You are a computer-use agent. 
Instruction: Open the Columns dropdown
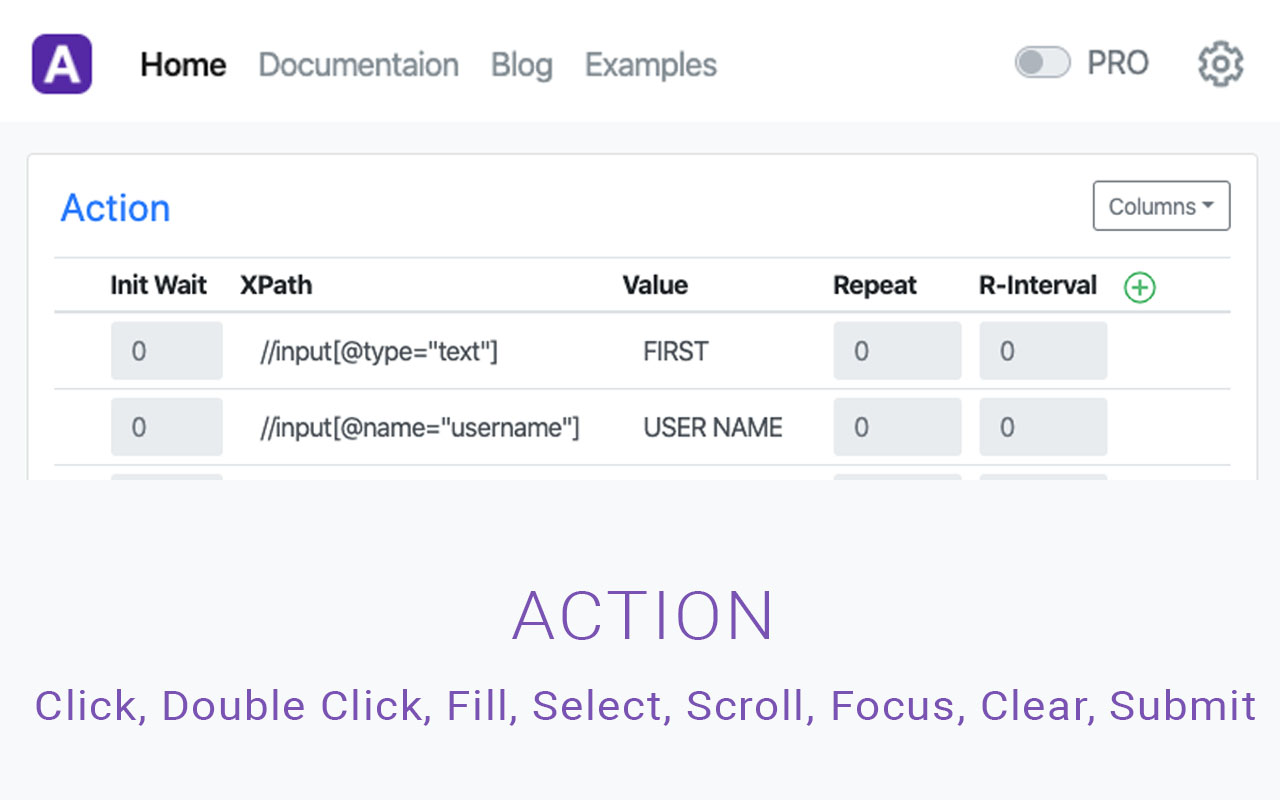click(1161, 206)
